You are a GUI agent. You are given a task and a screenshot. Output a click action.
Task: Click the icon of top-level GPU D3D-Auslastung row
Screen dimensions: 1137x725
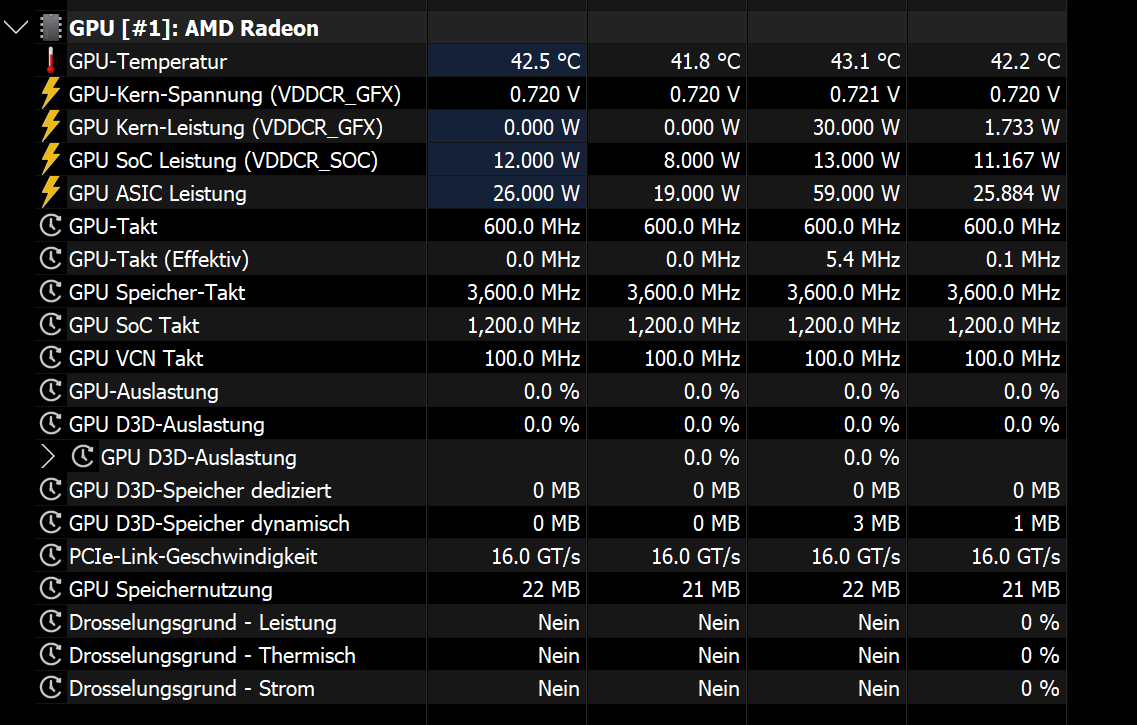(x=51, y=424)
